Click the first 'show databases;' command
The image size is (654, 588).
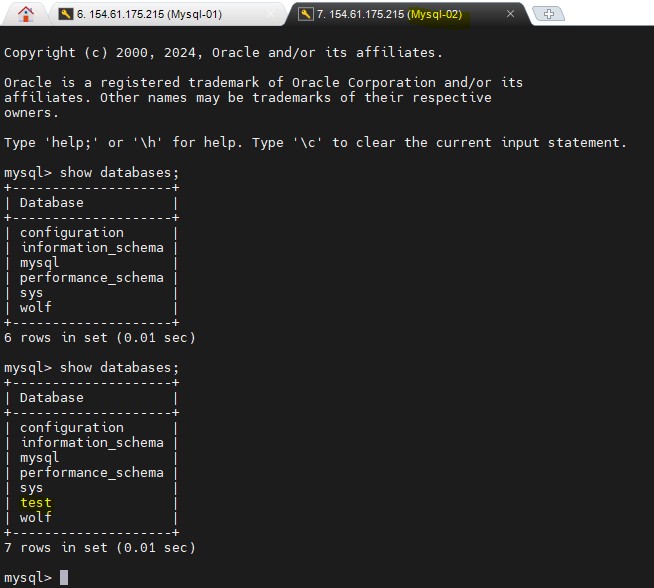pyautogui.click(x=119, y=172)
